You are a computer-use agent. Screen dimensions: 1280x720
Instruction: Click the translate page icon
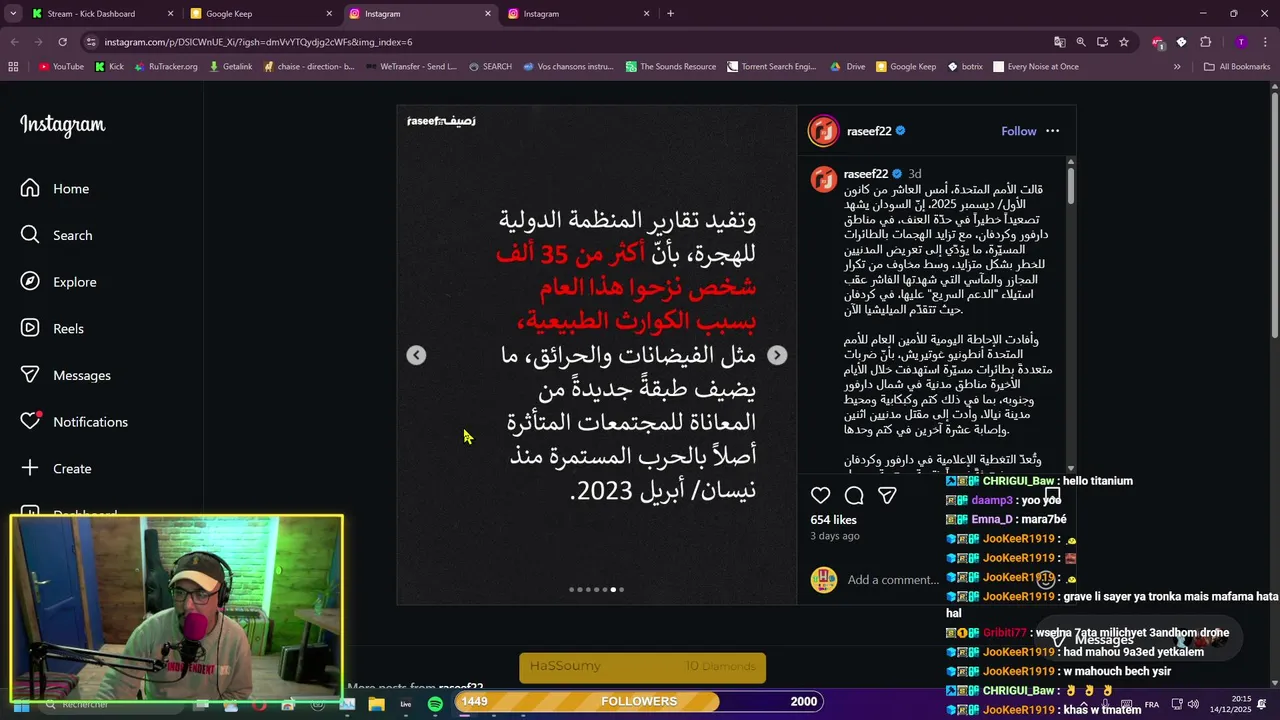(1059, 42)
